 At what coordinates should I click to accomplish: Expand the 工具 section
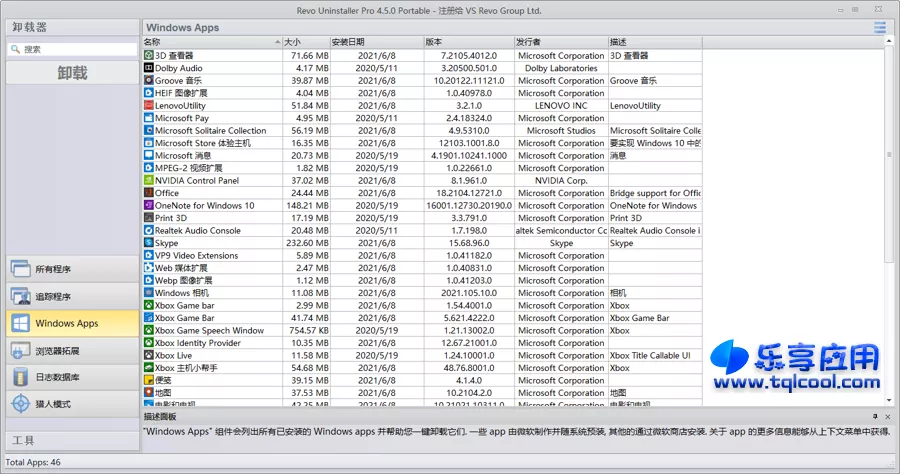(x=72, y=440)
